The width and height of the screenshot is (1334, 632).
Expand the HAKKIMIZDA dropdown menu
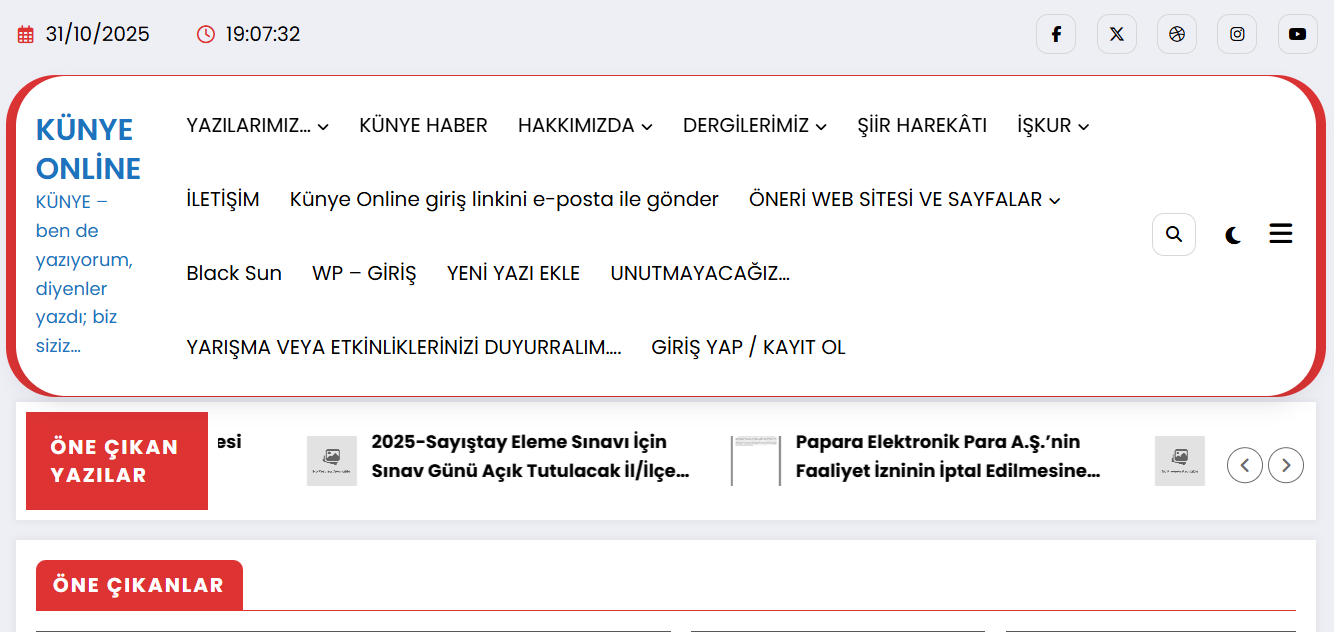pyautogui.click(x=585, y=125)
